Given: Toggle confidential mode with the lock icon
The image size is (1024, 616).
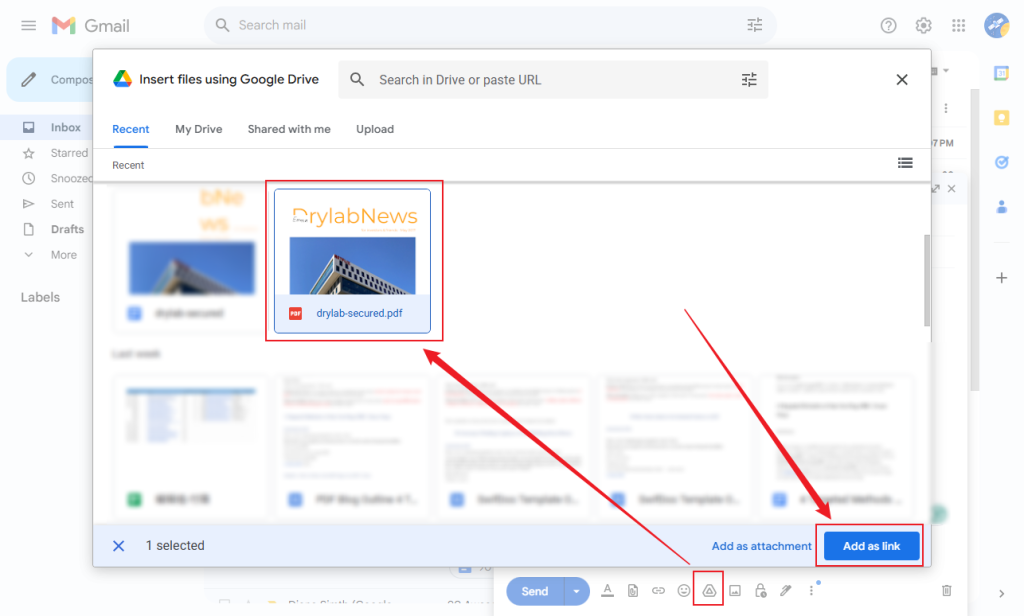Looking at the screenshot, I should [x=760, y=591].
